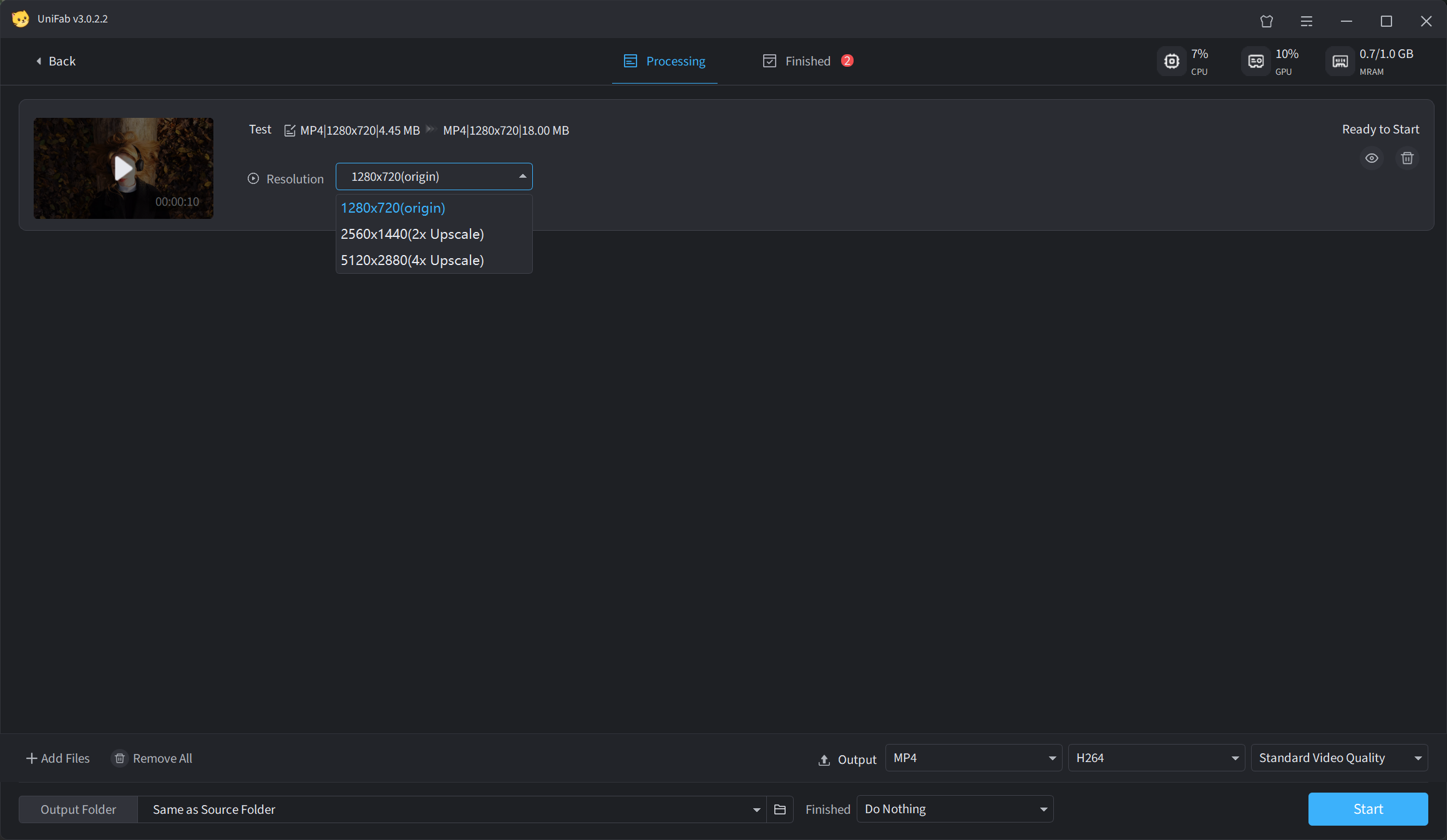The image size is (1447, 840).
Task: Click output info 'MP4|1280x720|18.00 MB'
Action: point(506,130)
